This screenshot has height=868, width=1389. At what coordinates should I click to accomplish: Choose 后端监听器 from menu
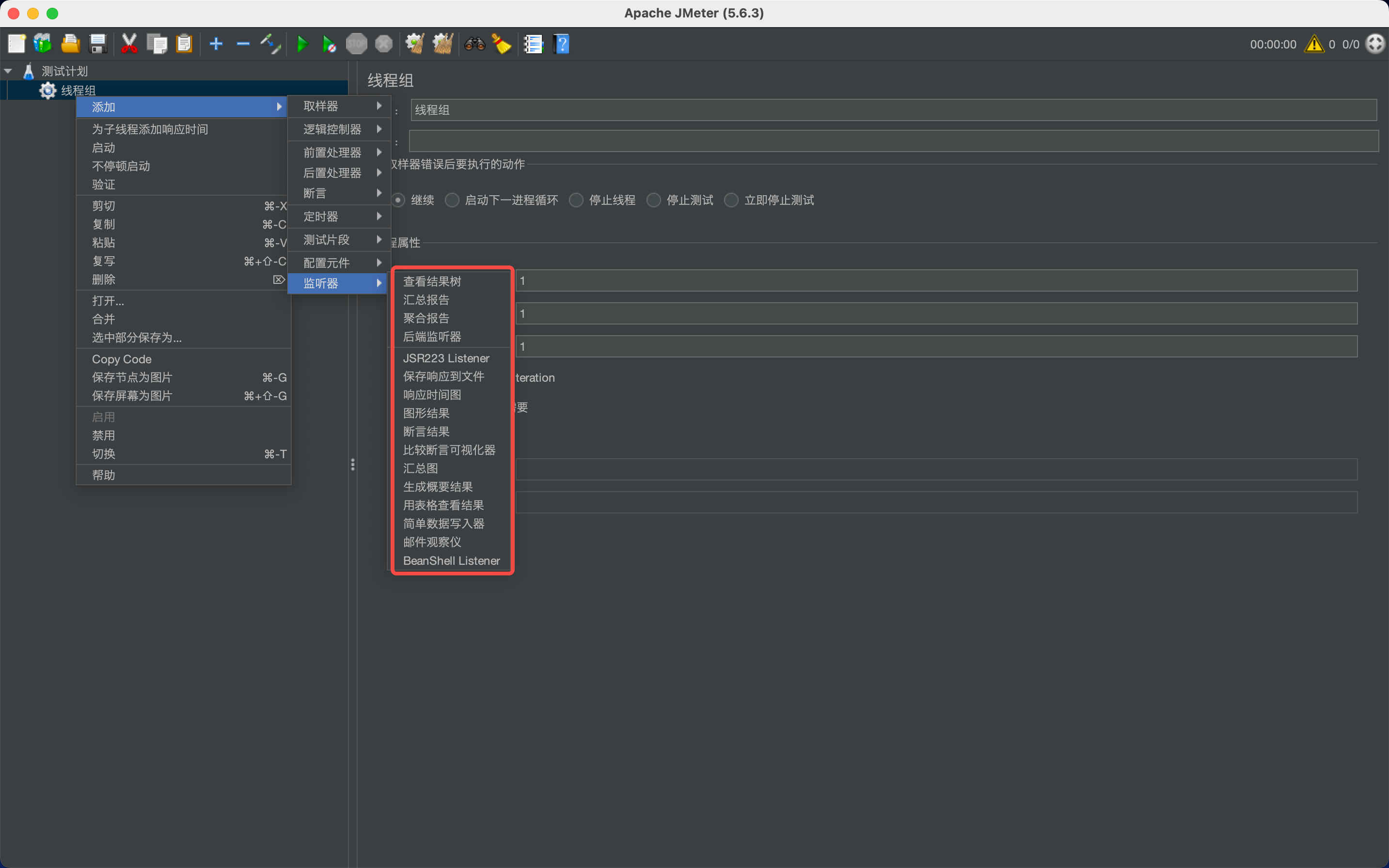(453, 337)
